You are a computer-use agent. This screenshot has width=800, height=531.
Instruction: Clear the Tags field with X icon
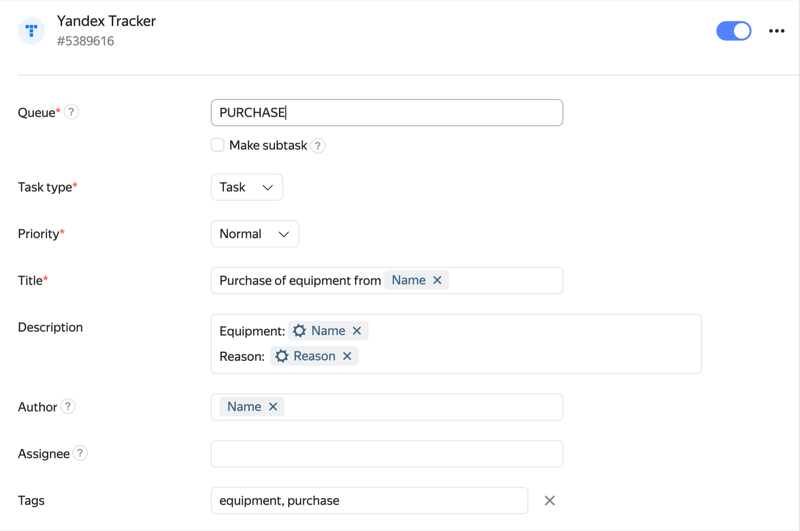click(x=549, y=501)
